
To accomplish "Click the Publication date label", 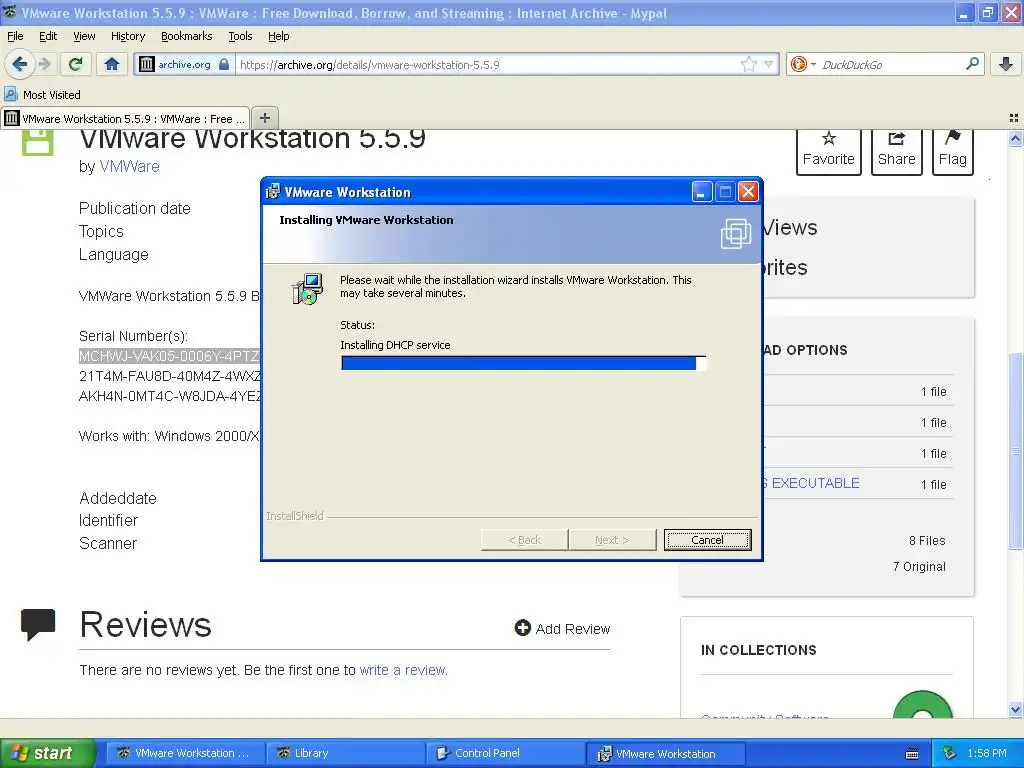I will (x=135, y=208).
